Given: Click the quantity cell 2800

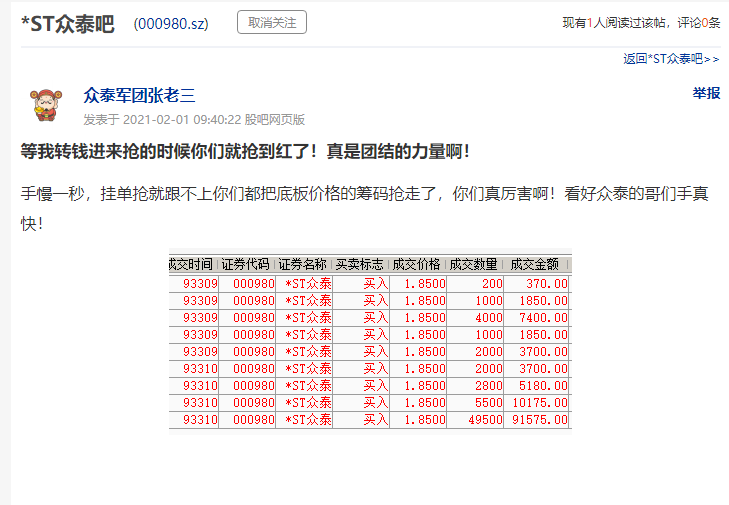Looking at the screenshot, I should 475,385.
